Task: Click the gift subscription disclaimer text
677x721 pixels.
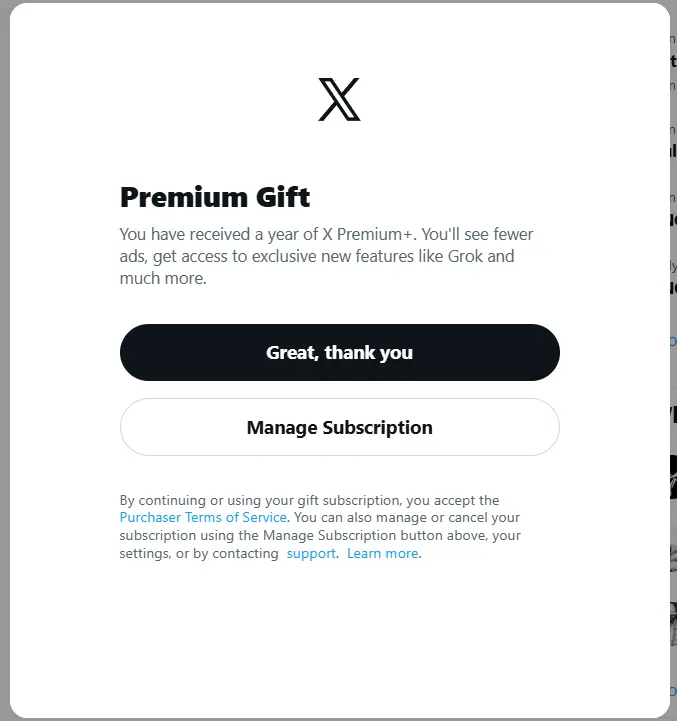Action: (x=320, y=526)
